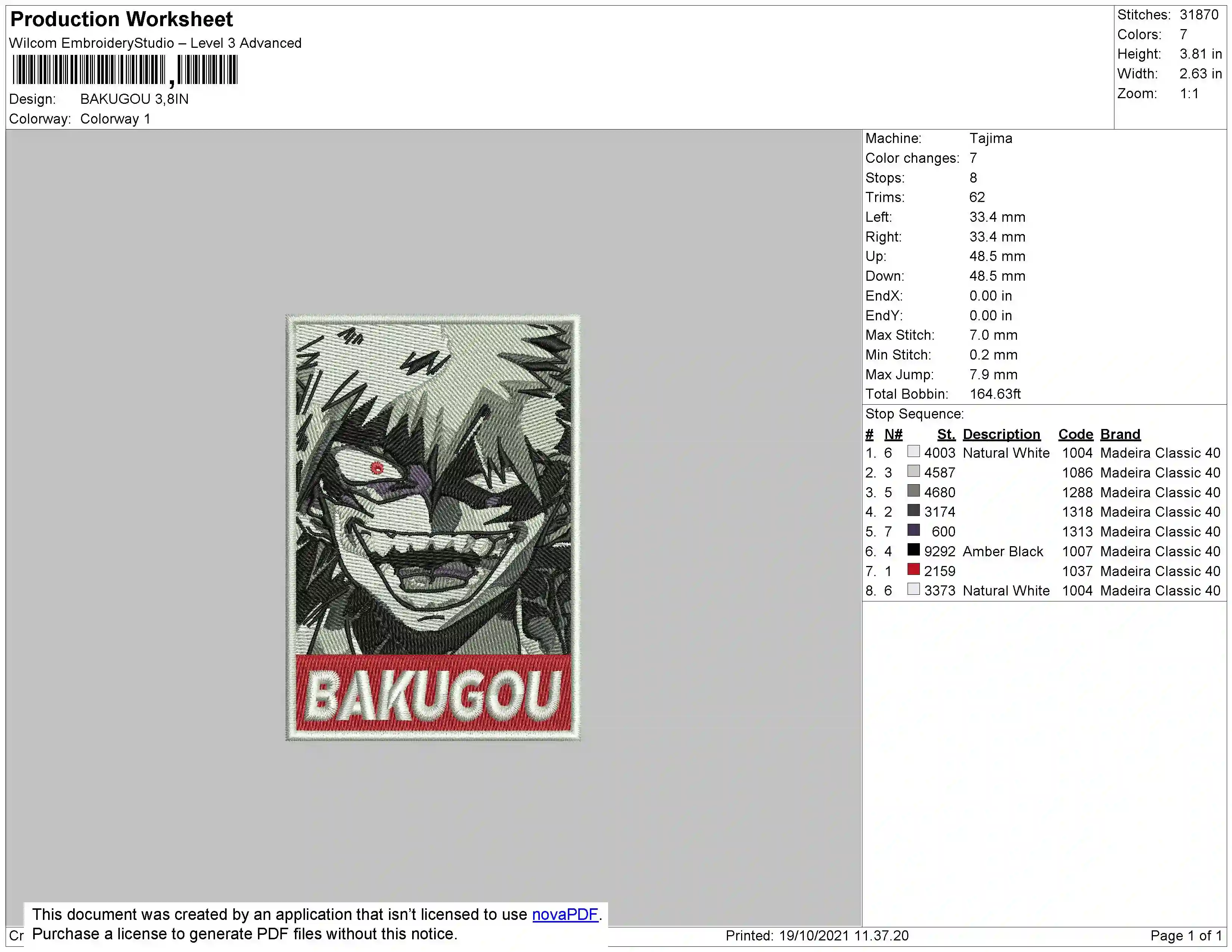Viewport: 1232px width, 952px height.
Task: Open the novaPDF hyperlink
Action: coord(564,914)
